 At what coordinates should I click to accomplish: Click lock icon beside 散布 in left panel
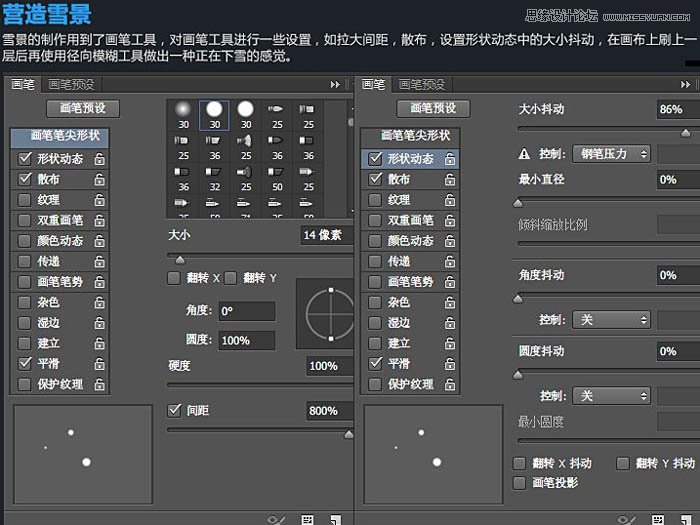click(x=100, y=179)
